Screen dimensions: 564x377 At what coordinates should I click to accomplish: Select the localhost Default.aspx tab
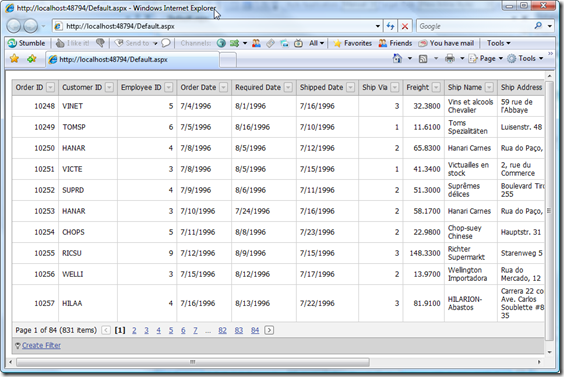(132, 59)
